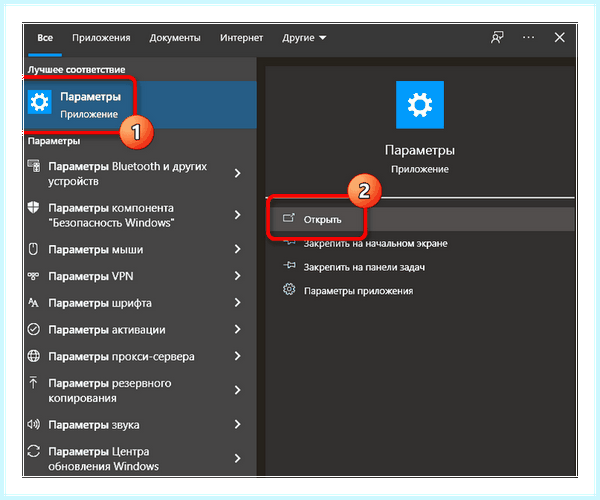Click the Windows Update refresh icon
This screenshot has height=500, width=600.
[x=34, y=451]
